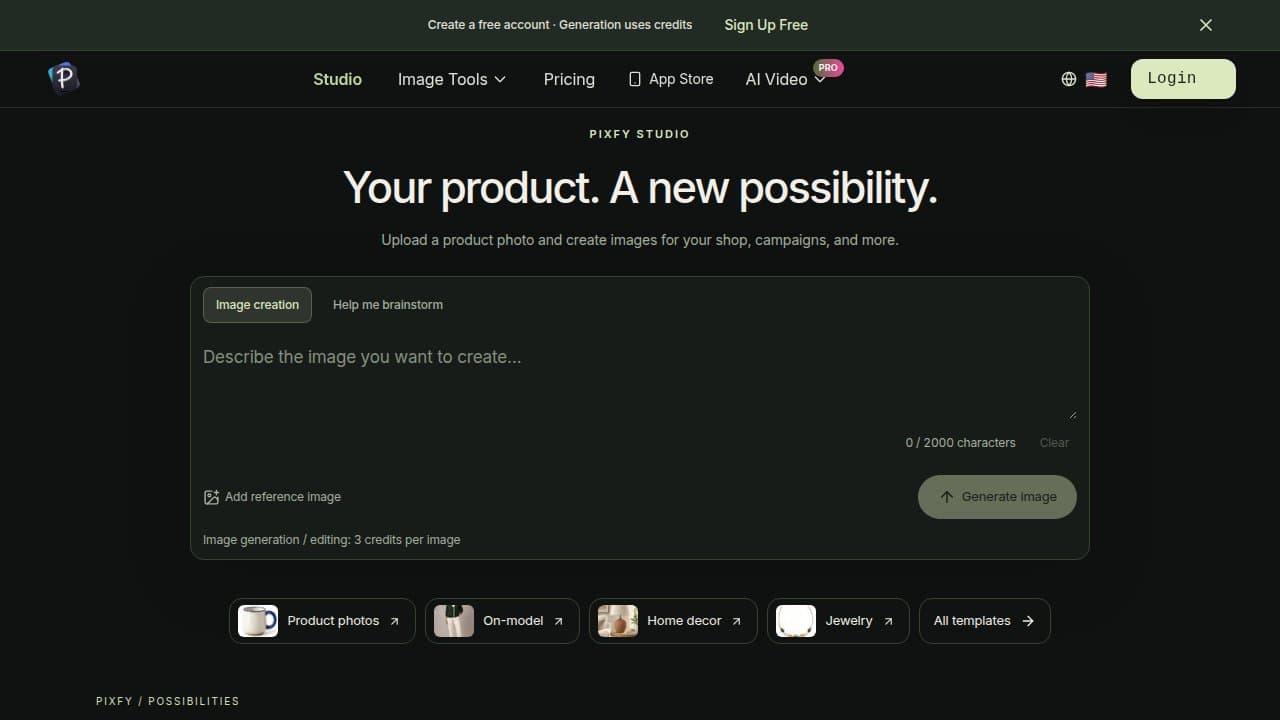Click the App Store phone icon
The height and width of the screenshot is (720, 1280).
tap(634, 79)
